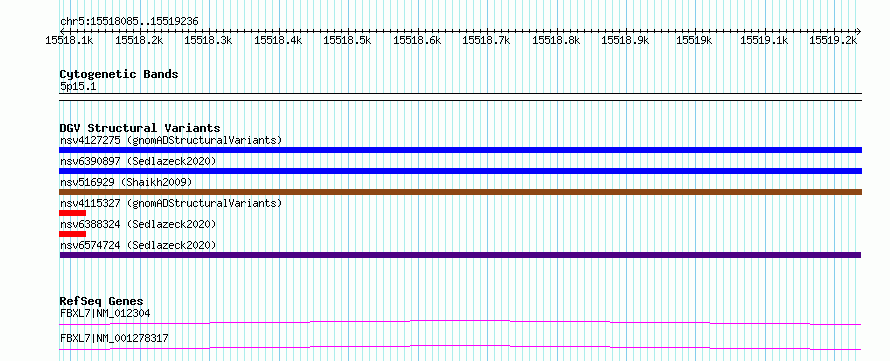Click the 15518.1k ruler tick label

tap(70, 40)
